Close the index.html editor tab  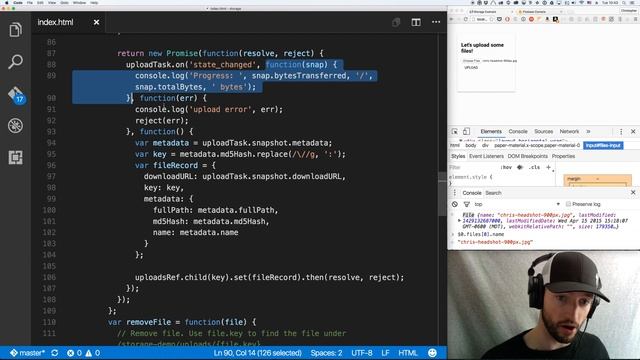click(96, 22)
